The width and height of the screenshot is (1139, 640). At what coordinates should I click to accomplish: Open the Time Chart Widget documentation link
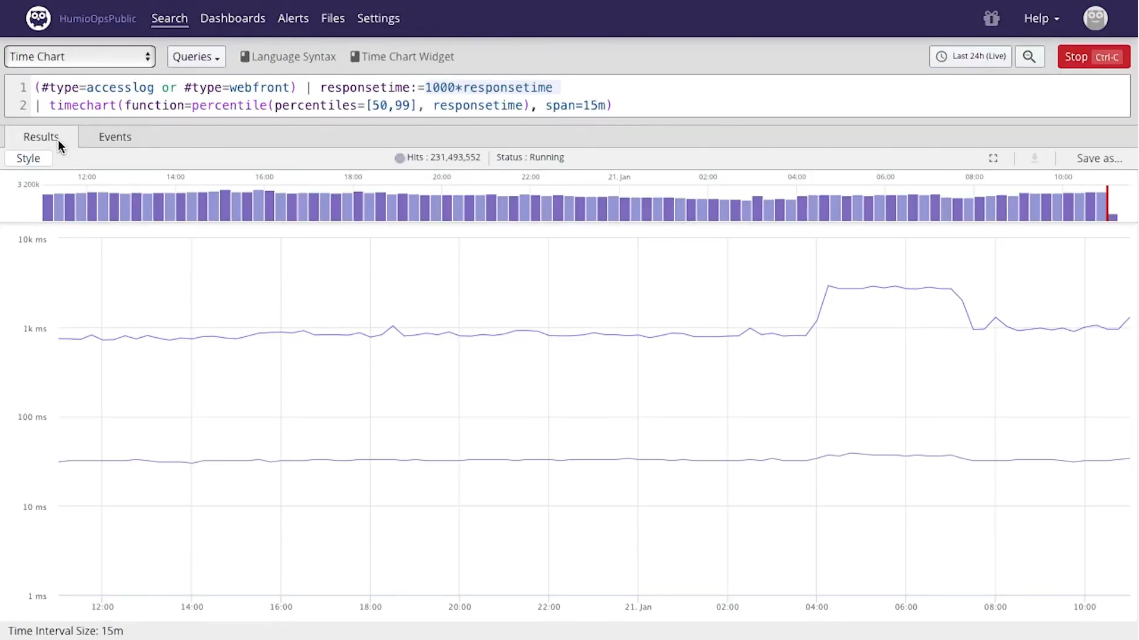[402, 57]
